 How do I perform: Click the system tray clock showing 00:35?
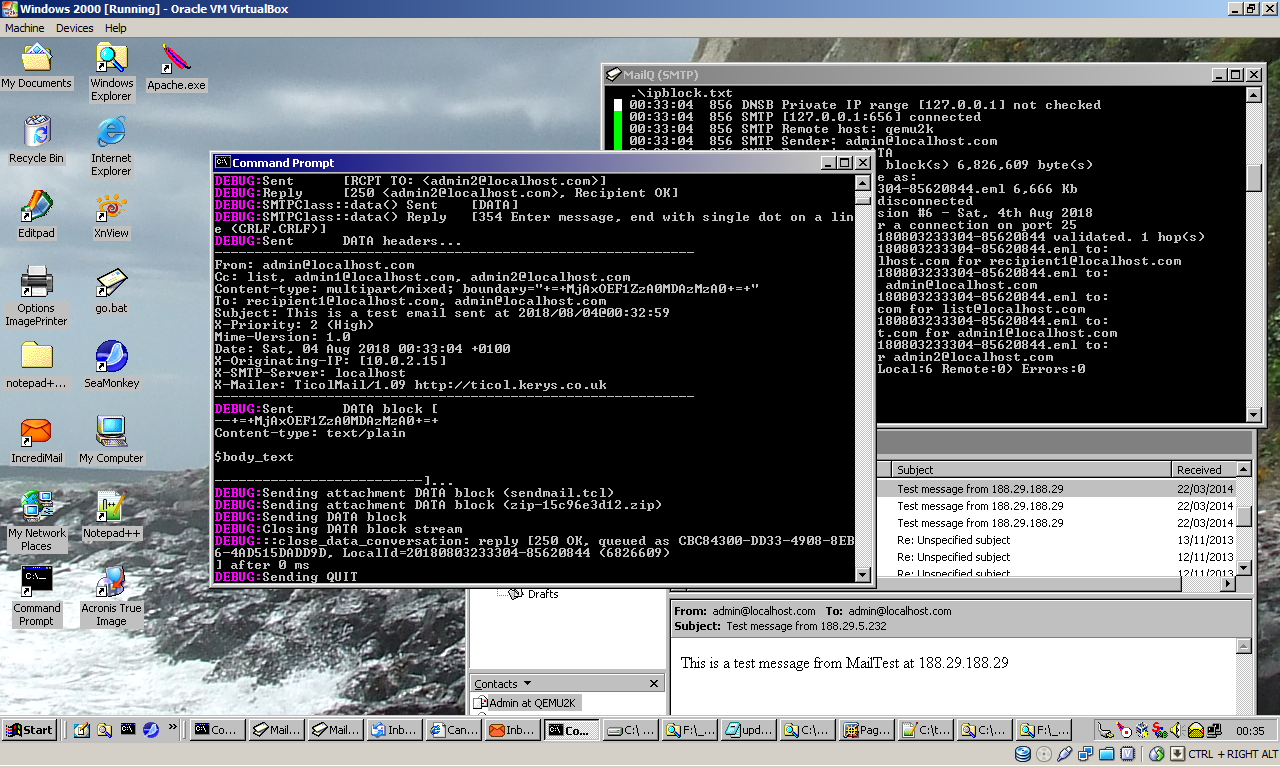coord(1250,731)
